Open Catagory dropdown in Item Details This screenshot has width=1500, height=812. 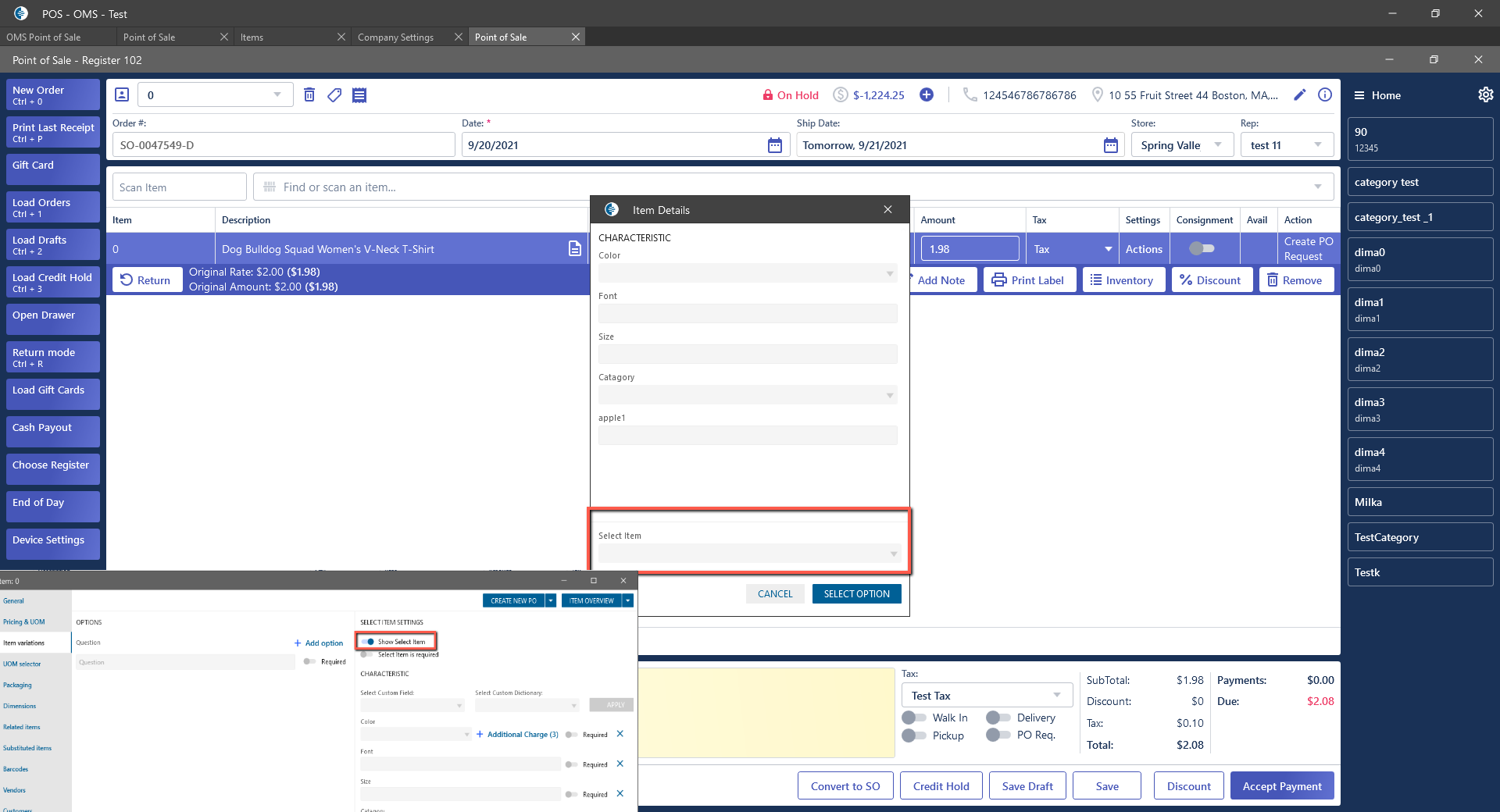tap(890, 395)
